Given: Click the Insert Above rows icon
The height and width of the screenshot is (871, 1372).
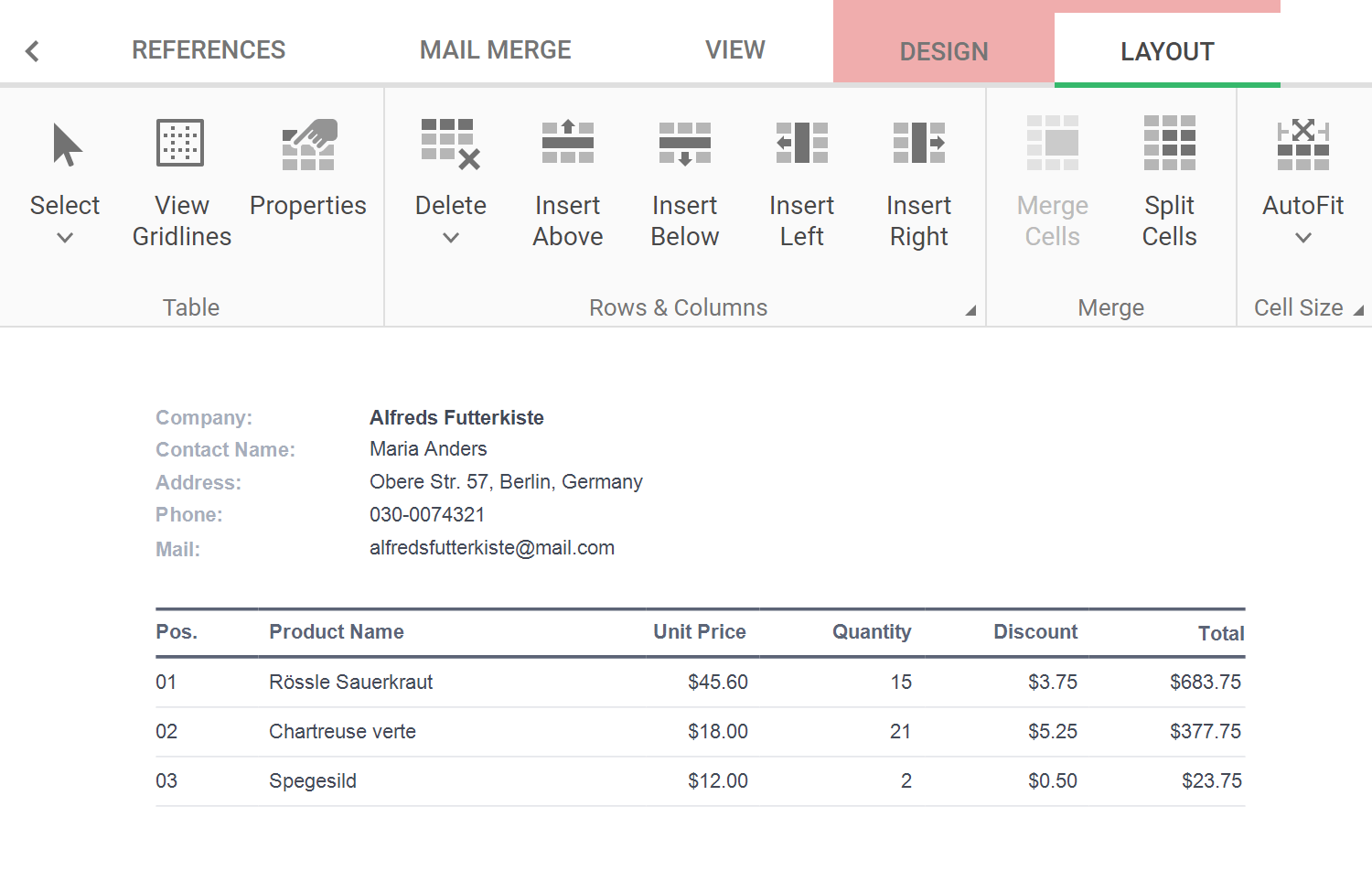Looking at the screenshot, I should [567, 144].
